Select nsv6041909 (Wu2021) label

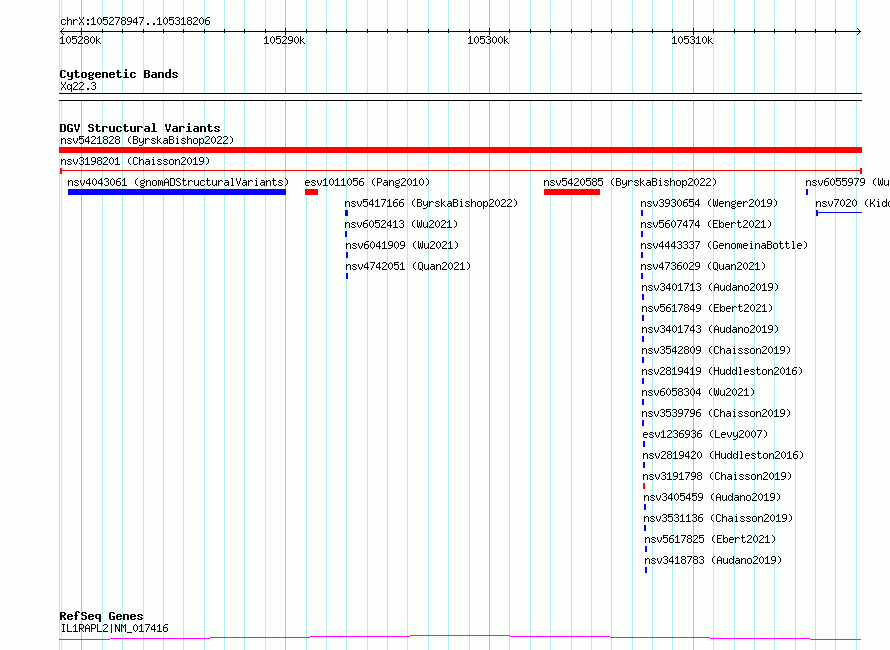(x=402, y=245)
